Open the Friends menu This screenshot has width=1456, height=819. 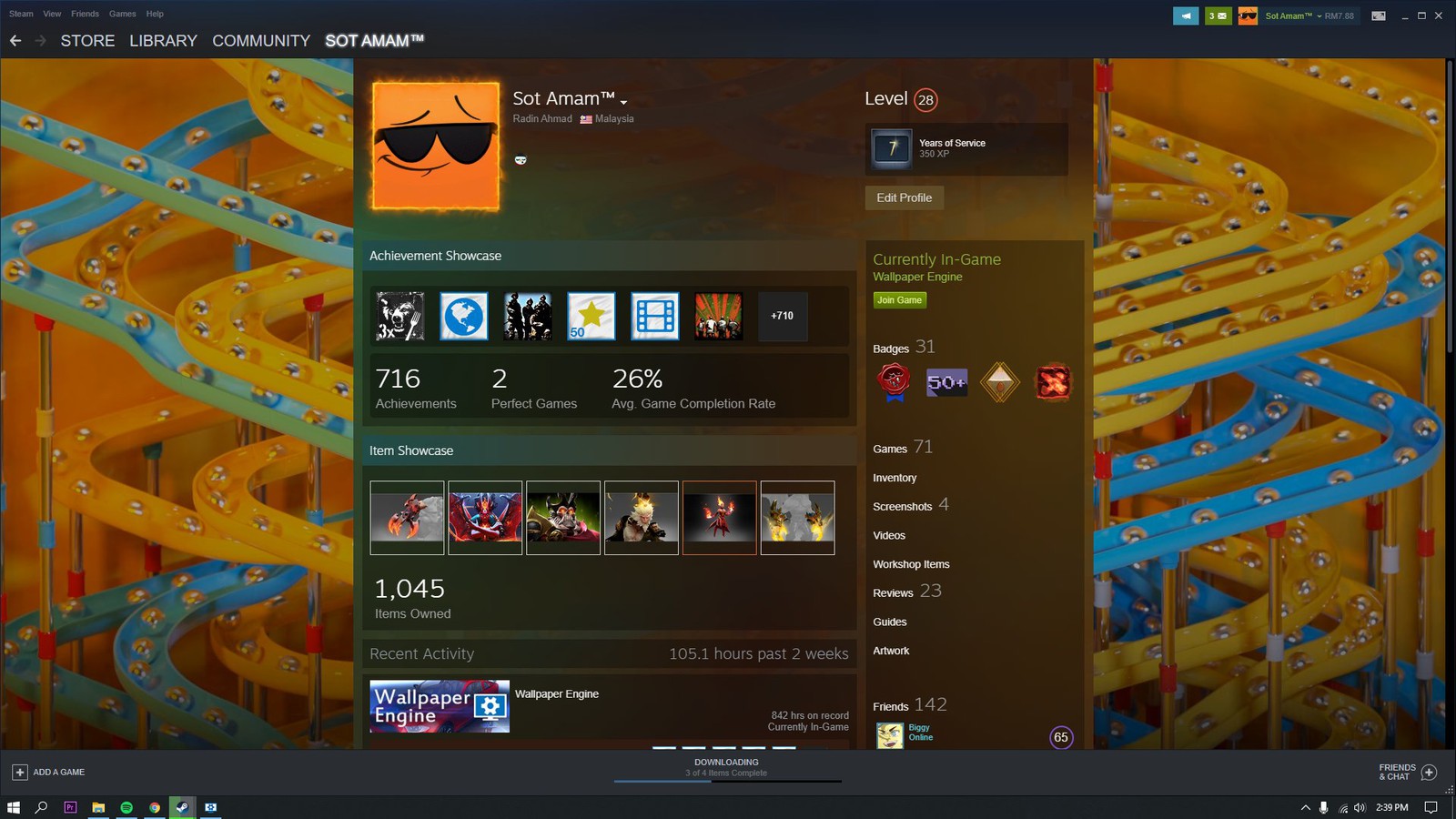(85, 14)
